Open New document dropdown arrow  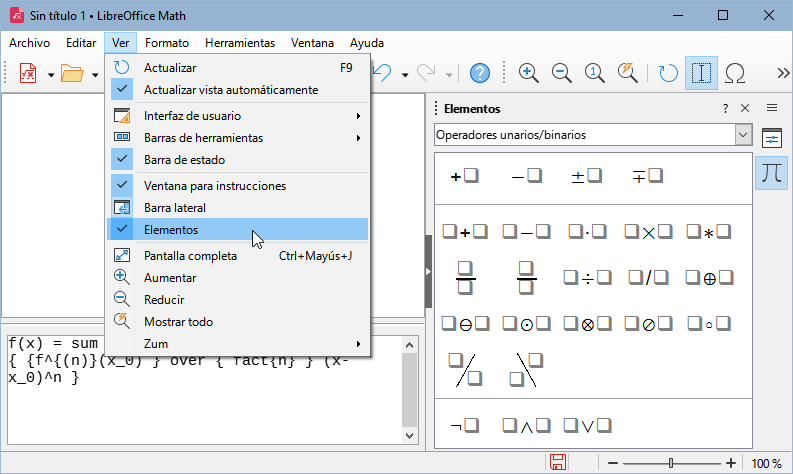[x=51, y=75]
